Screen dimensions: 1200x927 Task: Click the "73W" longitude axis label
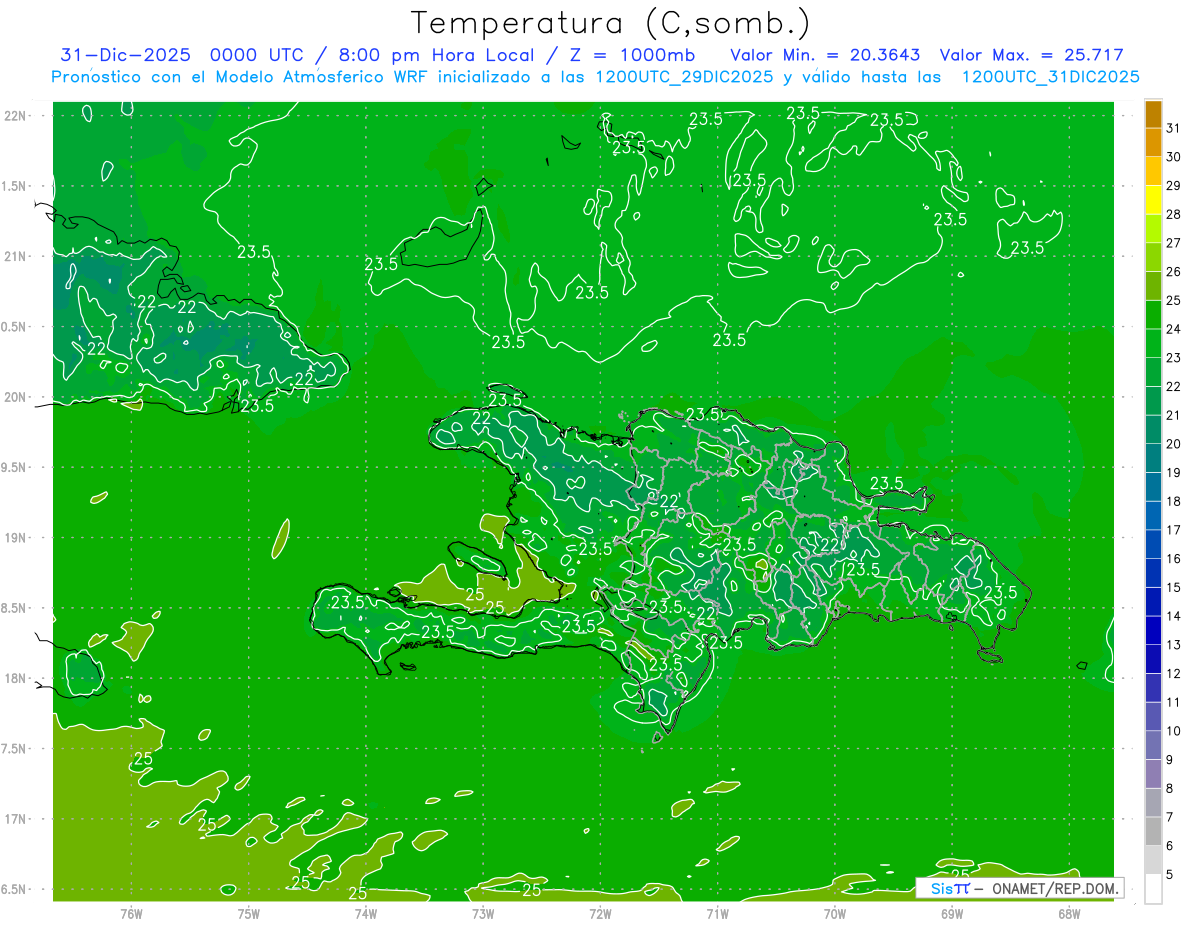pyautogui.click(x=483, y=913)
